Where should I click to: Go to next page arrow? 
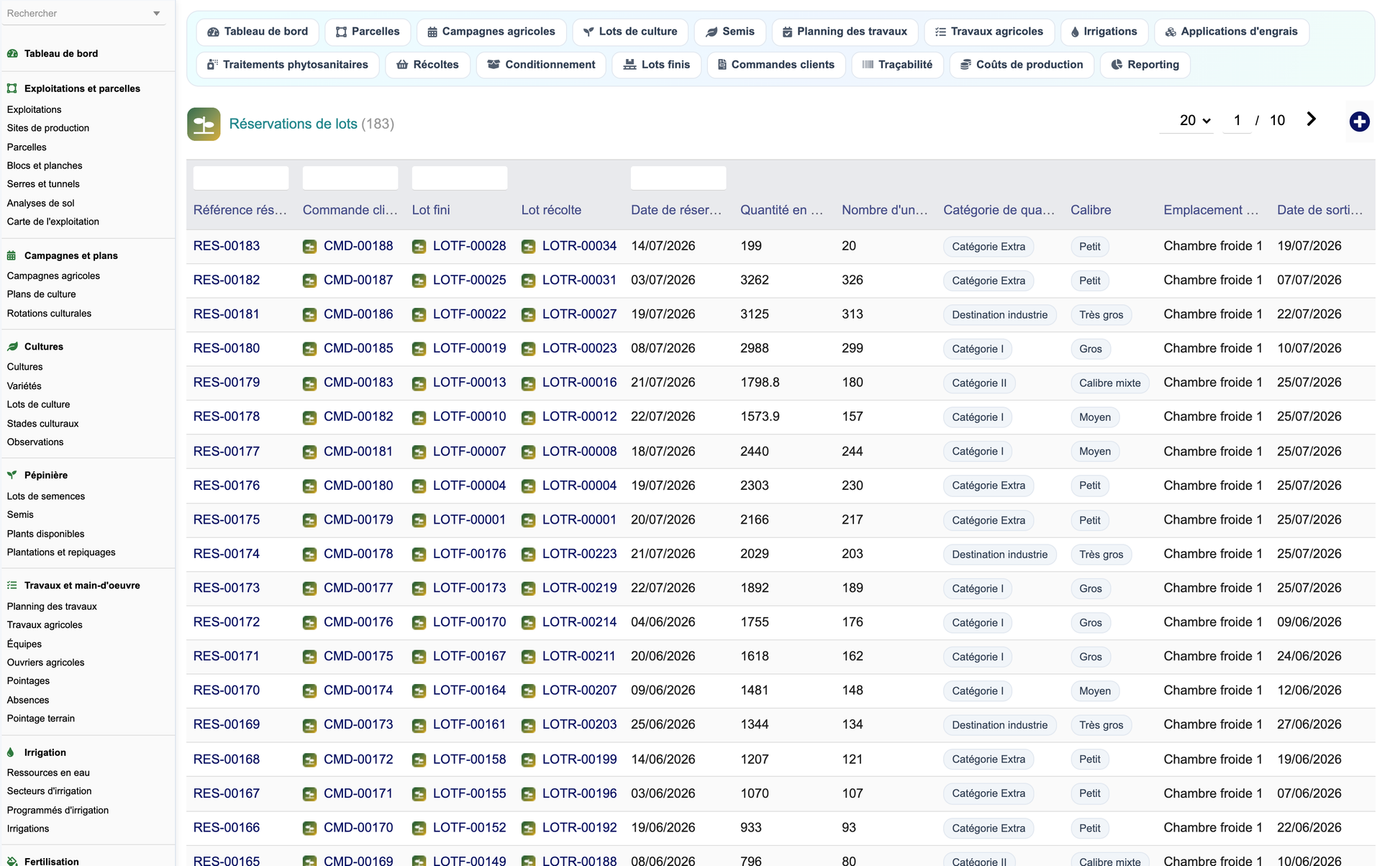tap(1312, 119)
